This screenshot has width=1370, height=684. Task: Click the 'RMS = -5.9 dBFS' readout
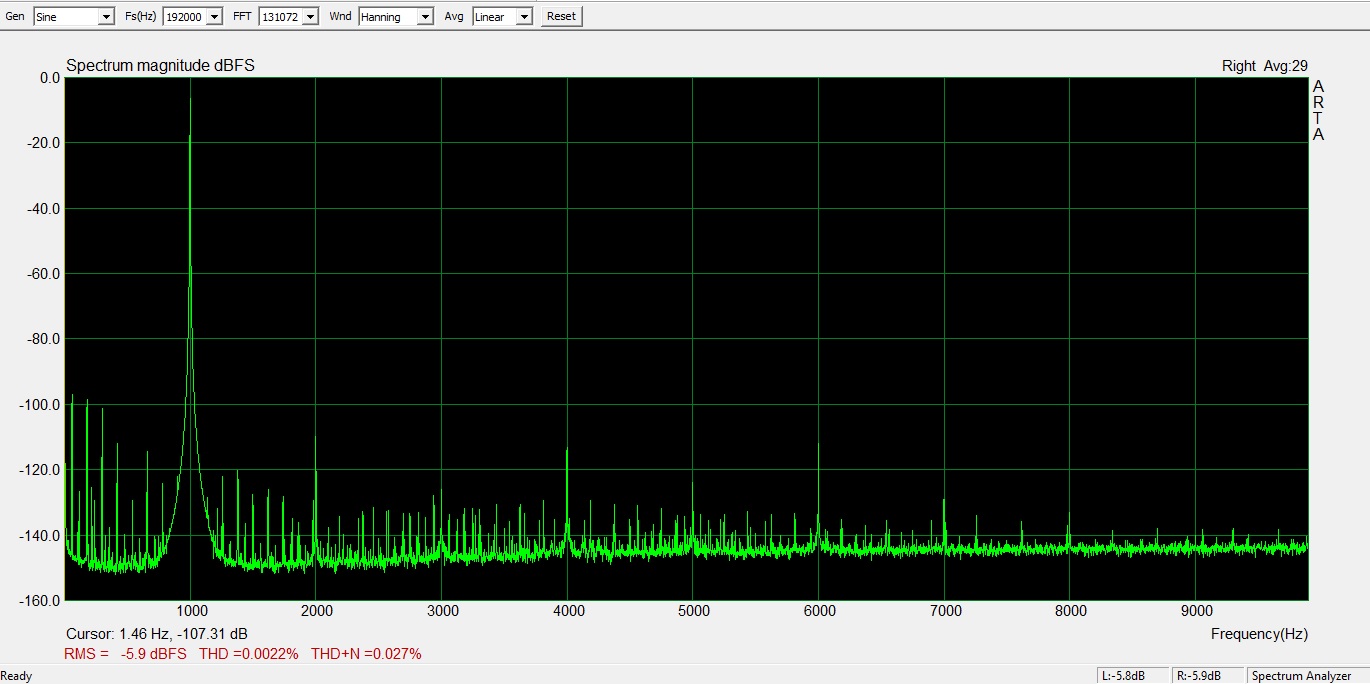tap(125, 654)
